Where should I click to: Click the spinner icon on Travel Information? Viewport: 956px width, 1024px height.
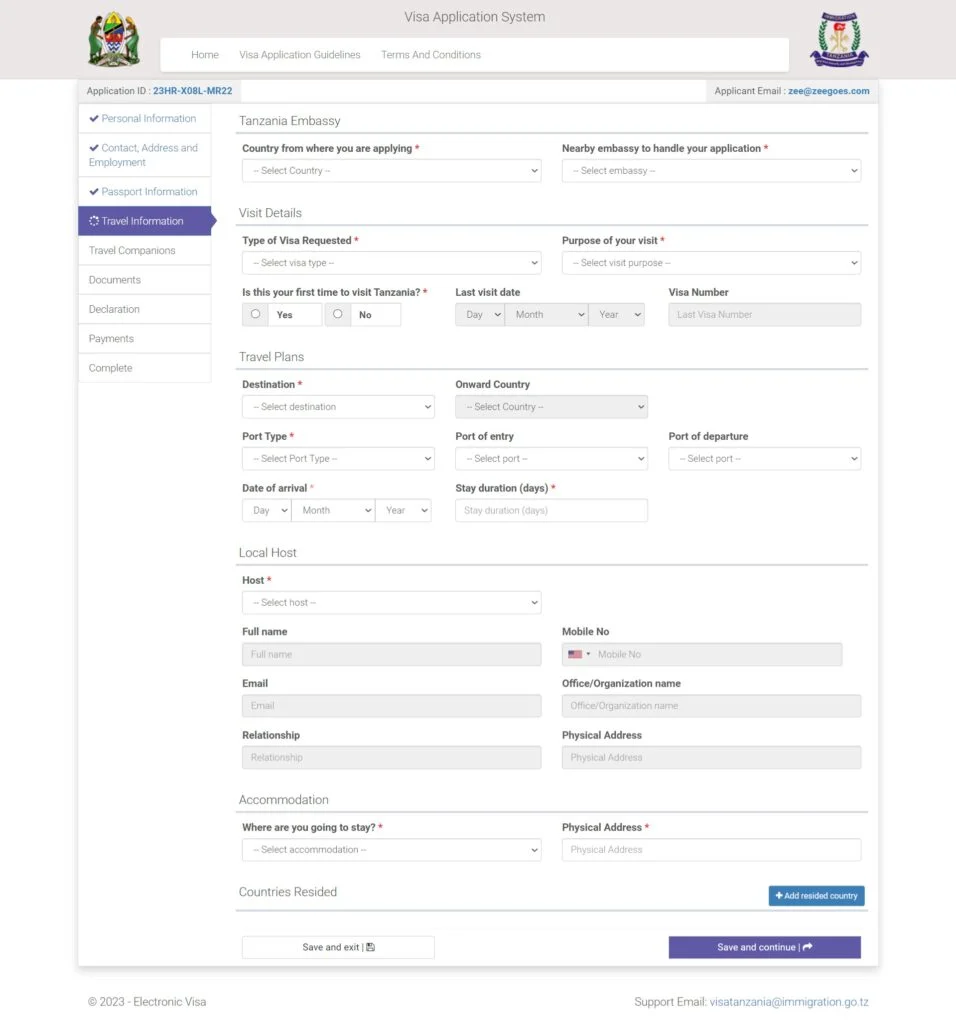(94, 221)
